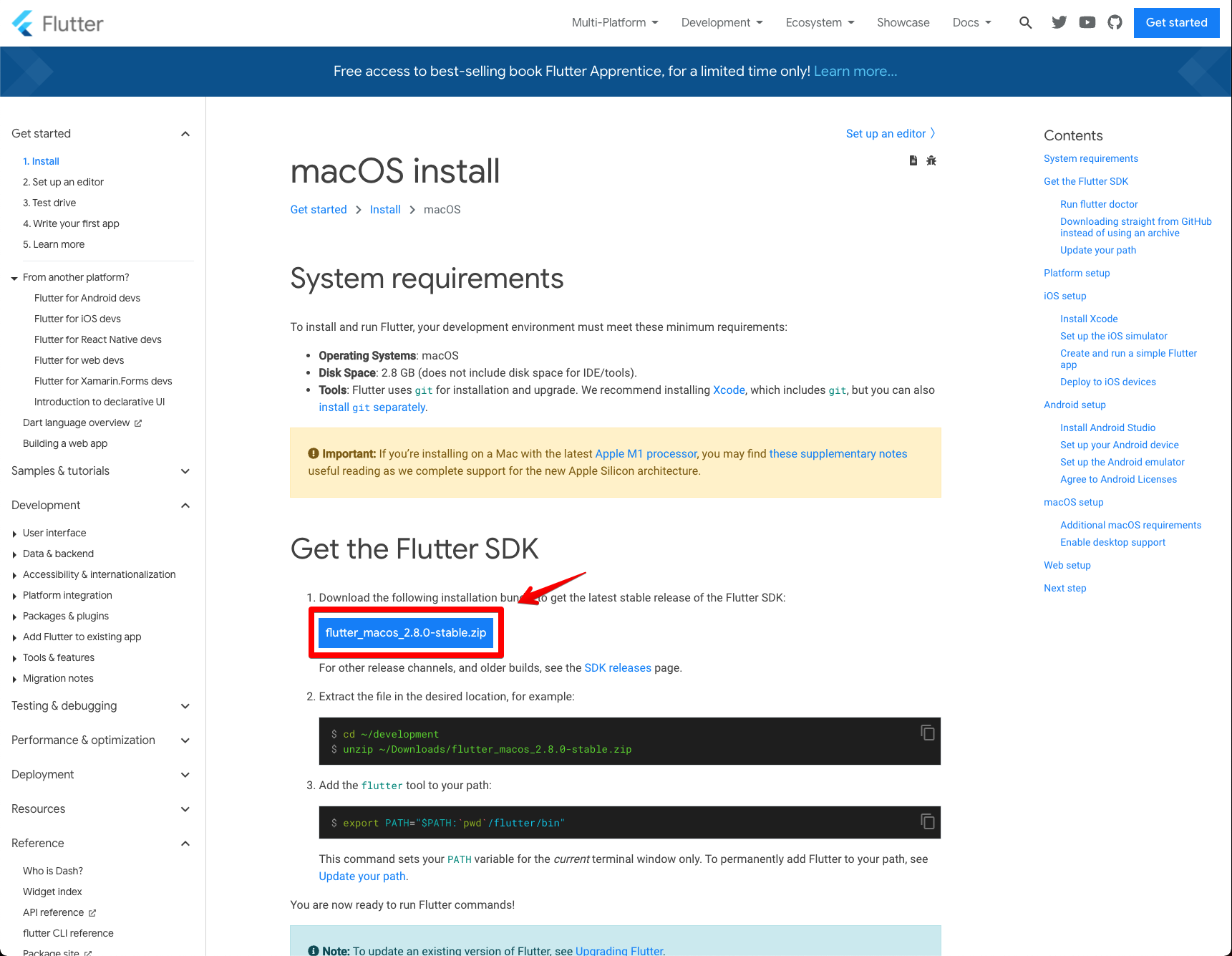Open the site search magnifier icon
This screenshot has width=1232, height=956.
(1026, 23)
